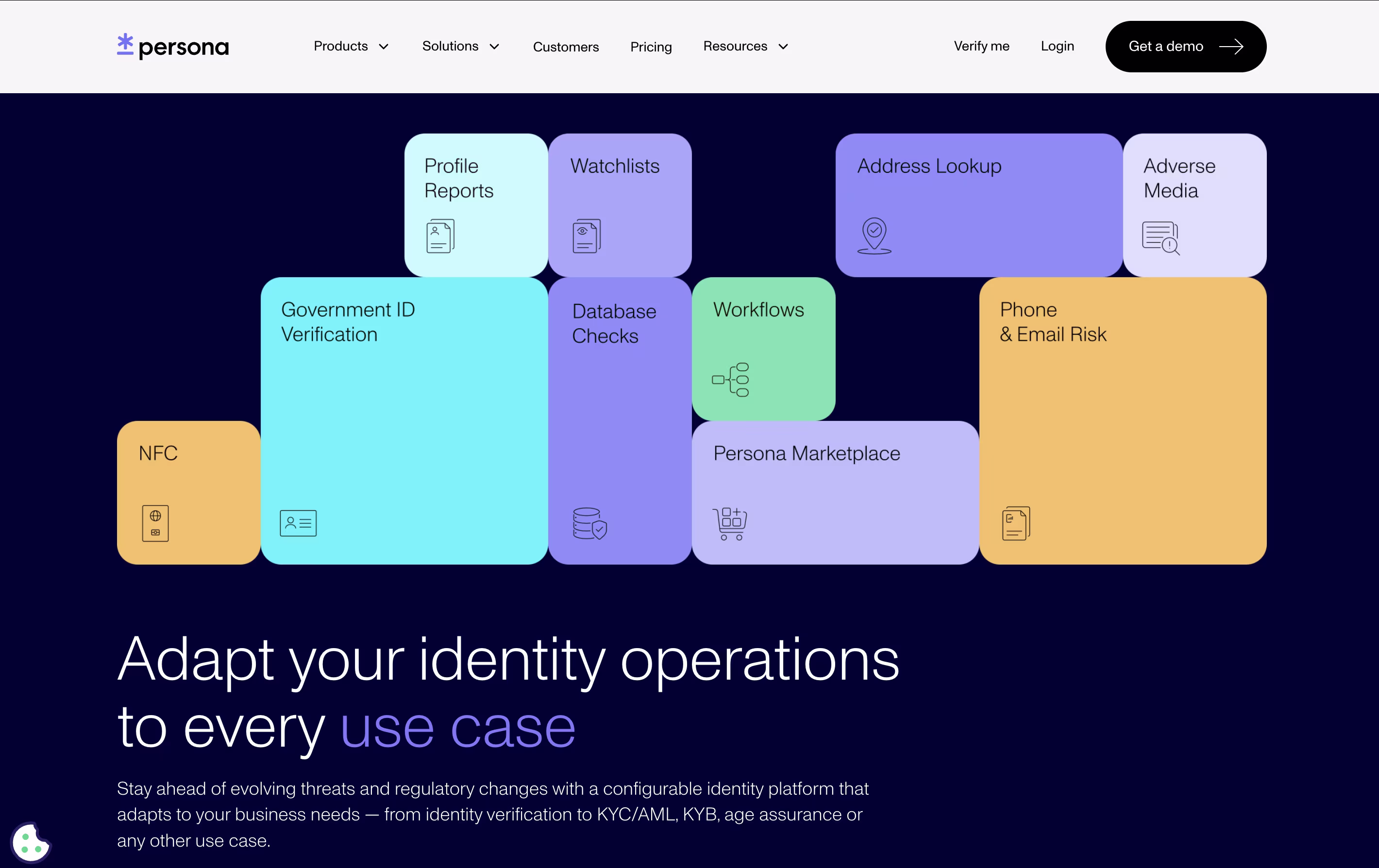Click the Government ID card icon
This screenshot has width=1379, height=868.
tap(298, 523)
